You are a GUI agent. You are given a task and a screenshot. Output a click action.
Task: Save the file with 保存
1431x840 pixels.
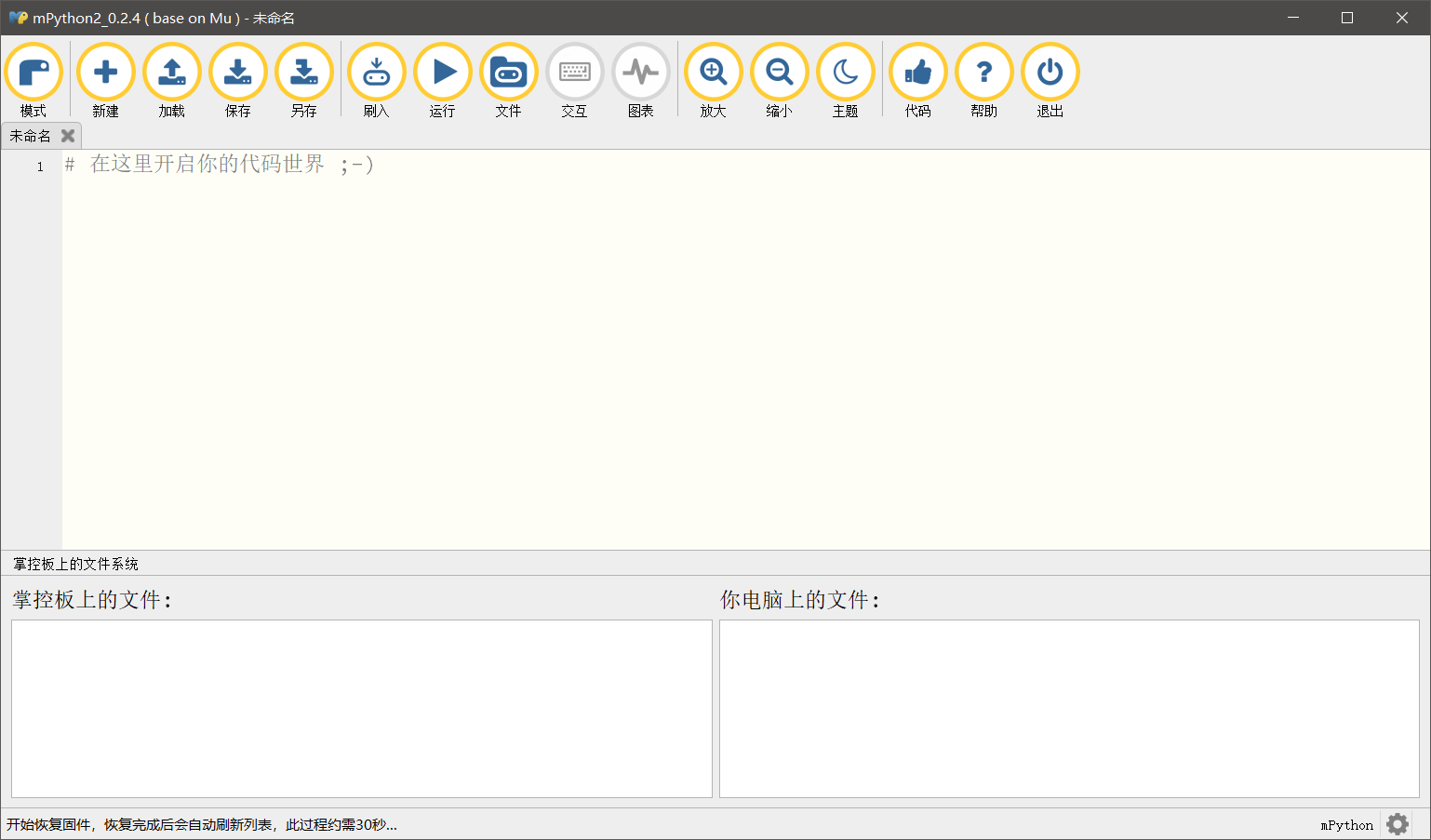(x=238, y=81)
